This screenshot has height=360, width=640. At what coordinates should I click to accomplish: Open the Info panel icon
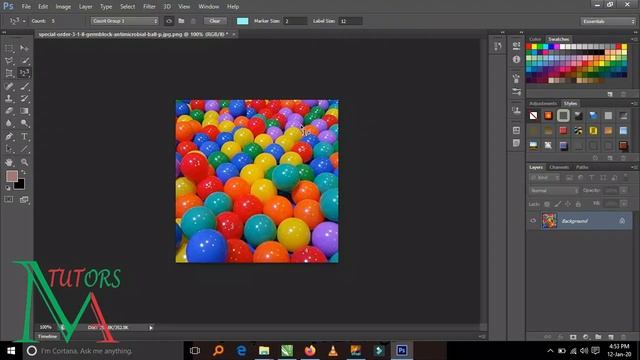(x=516, y=60)
